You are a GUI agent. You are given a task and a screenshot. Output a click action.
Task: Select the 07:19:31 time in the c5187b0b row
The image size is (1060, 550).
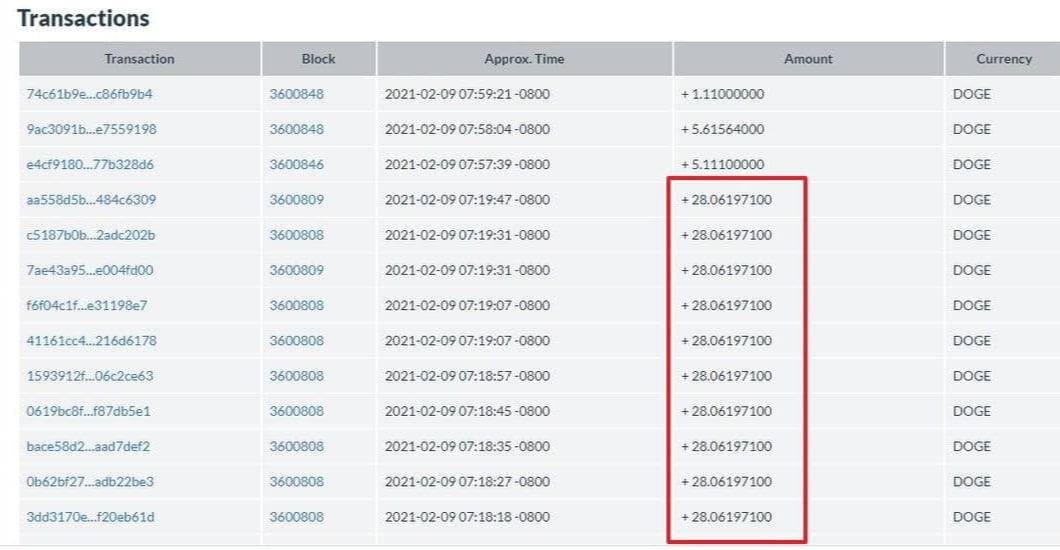(467, 234)
